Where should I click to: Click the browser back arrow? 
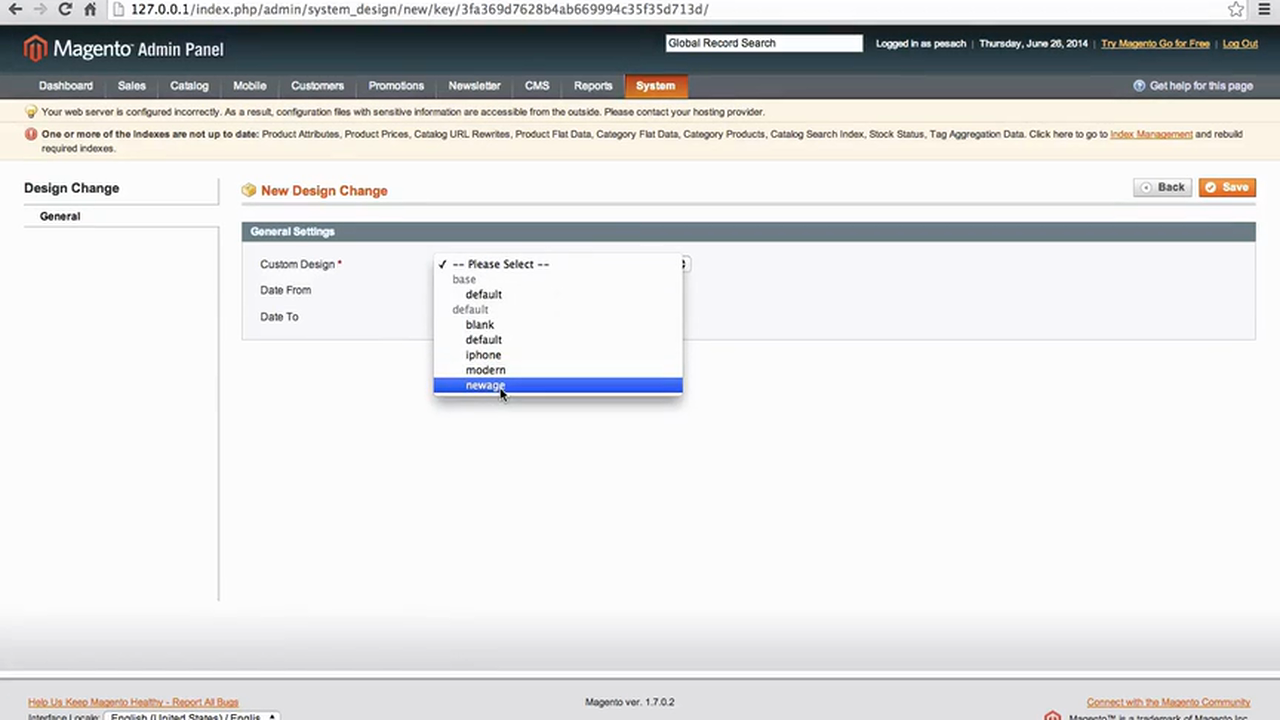coord(15,9)
